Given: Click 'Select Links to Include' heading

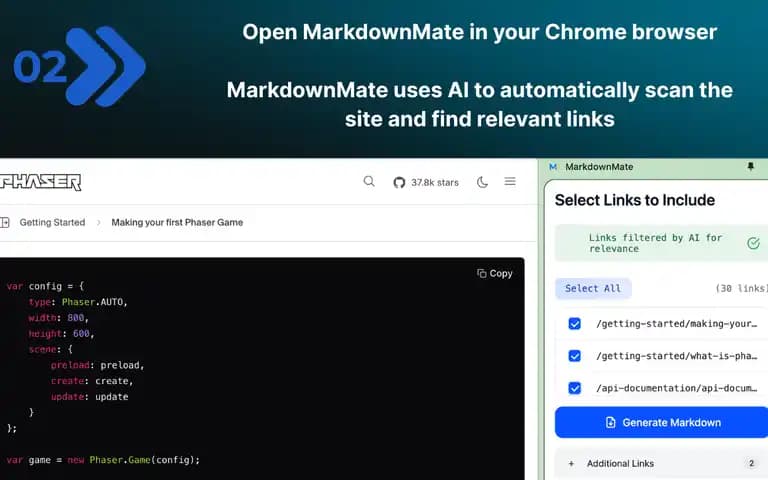Looking at the screenshot, I should [x=635, y=200].
